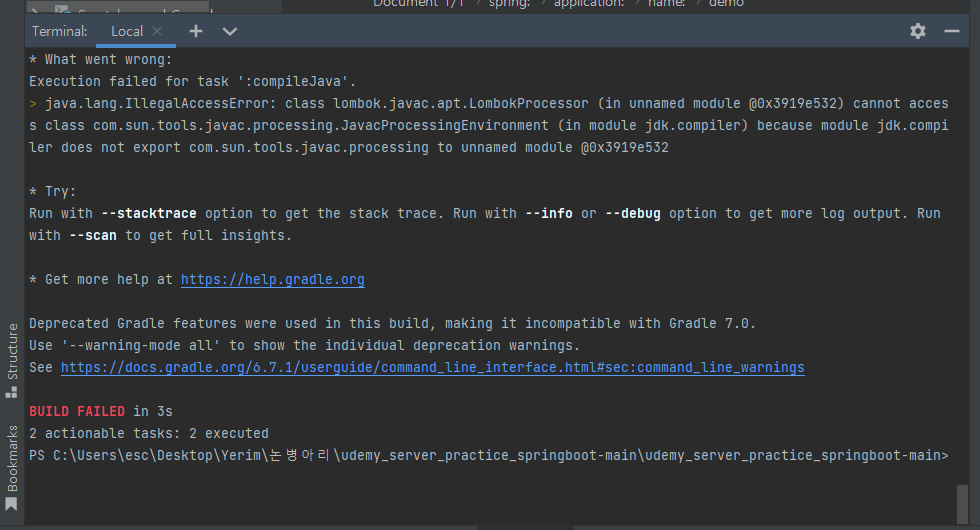Image resolution: width=980 pixels, height=530 pixels.
Task: Select the Local terminal tab
Action: (127, 31)
